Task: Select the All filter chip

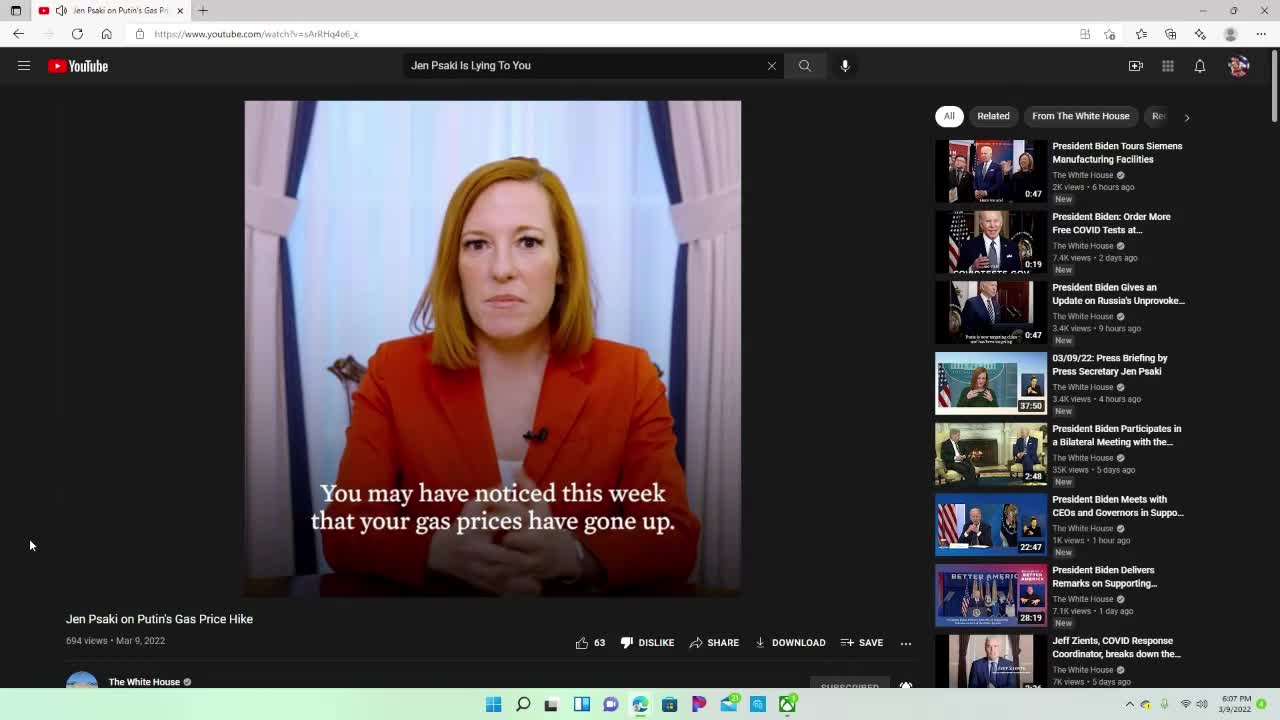Action: click(949, 116)
